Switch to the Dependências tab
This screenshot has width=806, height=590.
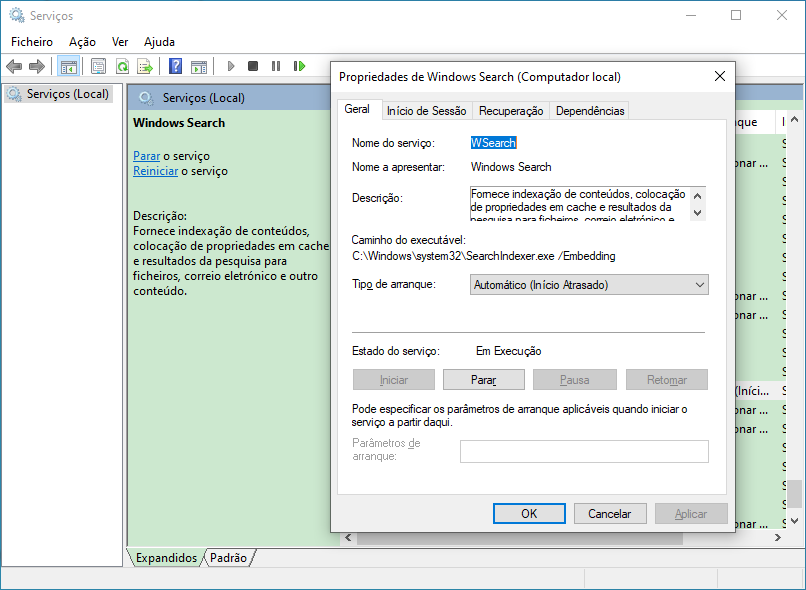(x=590, y=111)
